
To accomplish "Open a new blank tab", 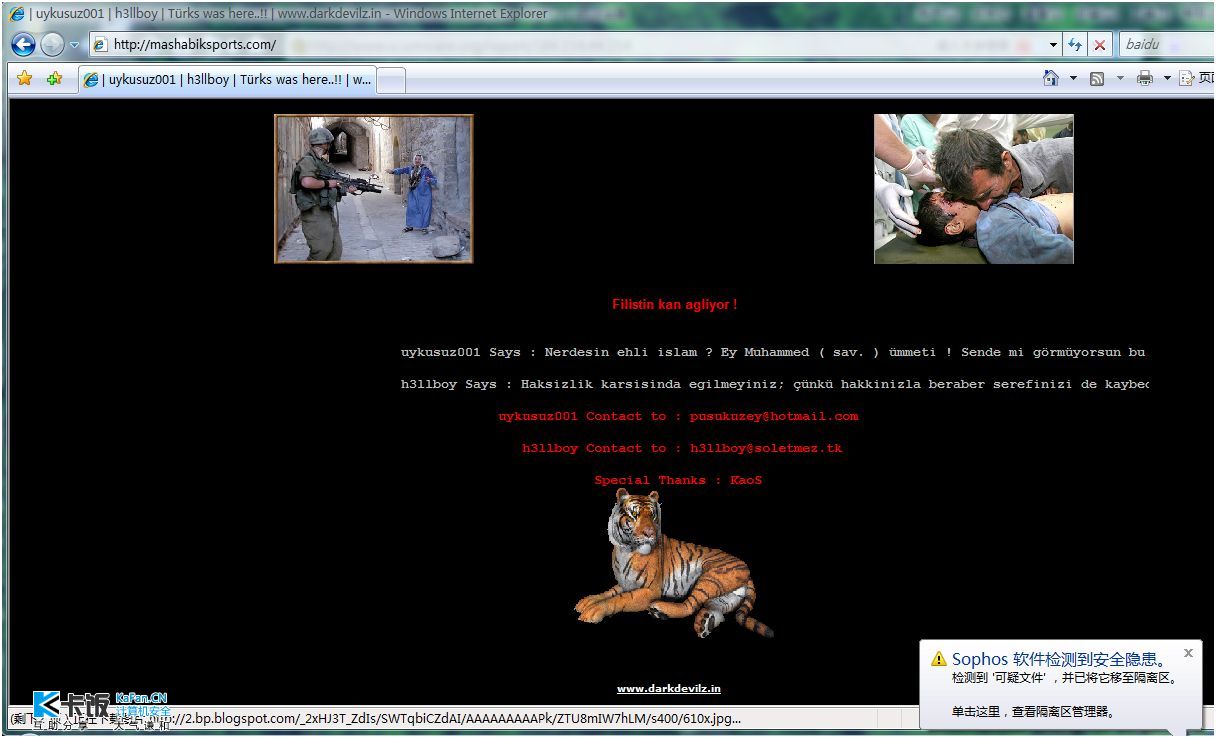I will [x=391, y=80].
